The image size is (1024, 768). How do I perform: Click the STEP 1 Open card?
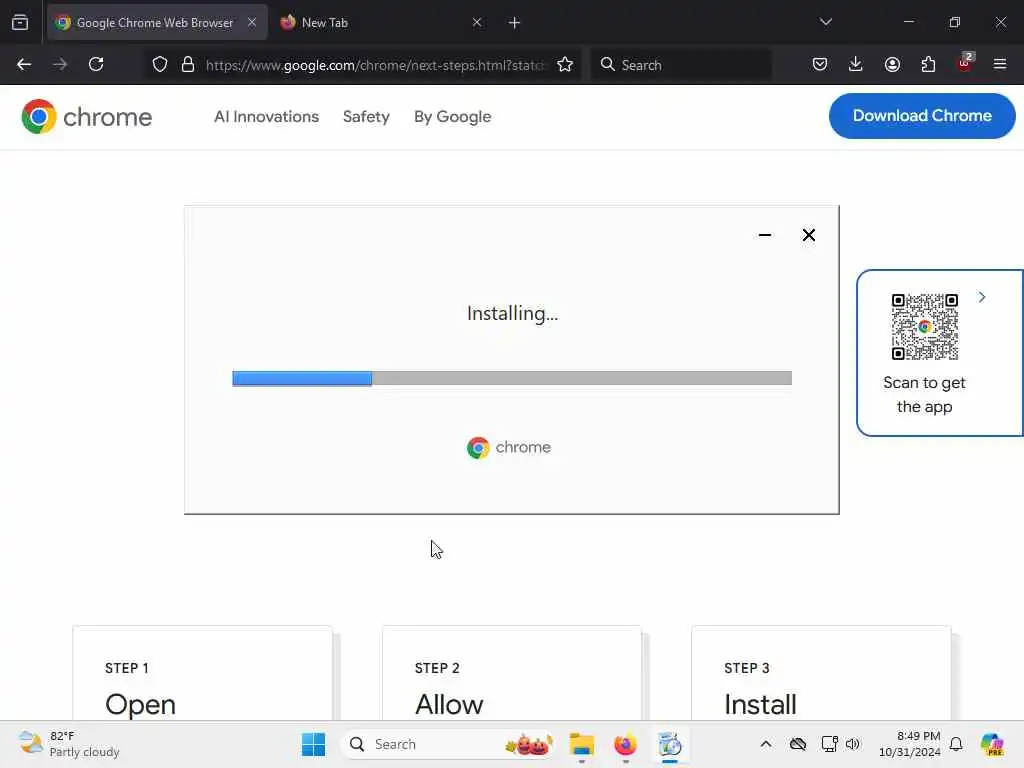pos(202,673)
